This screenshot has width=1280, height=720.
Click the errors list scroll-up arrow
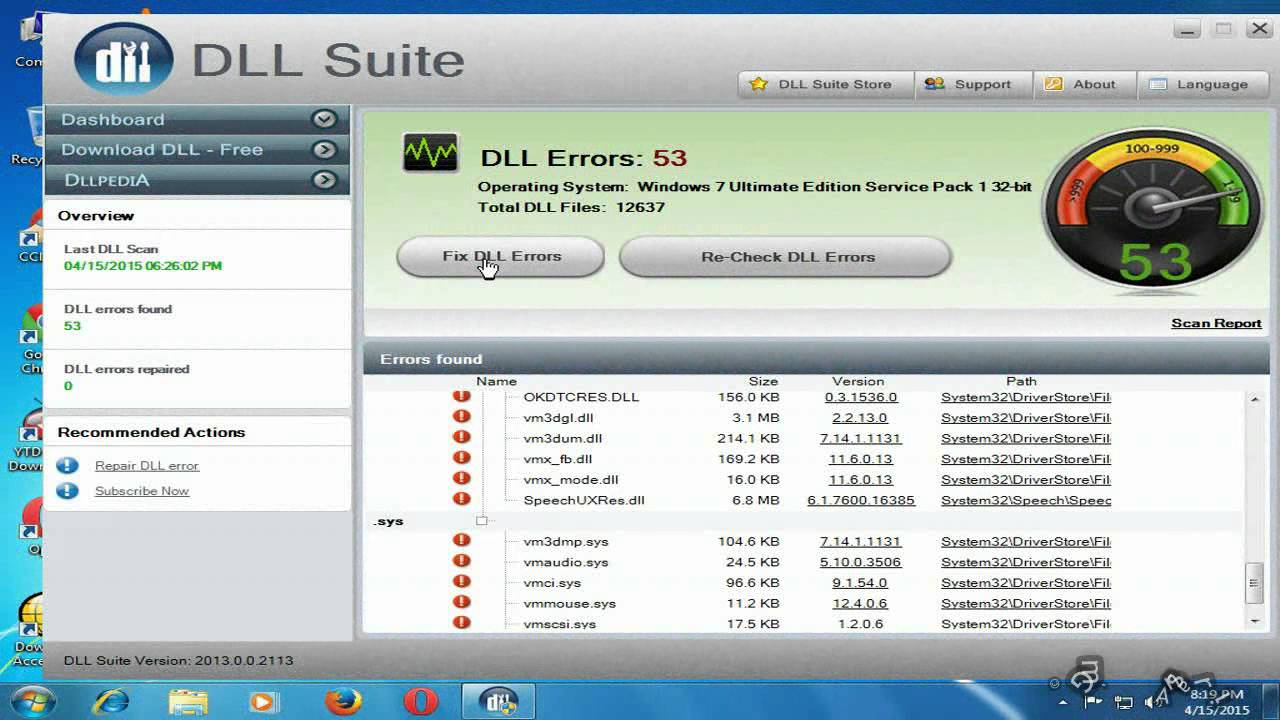(1255, 399)
